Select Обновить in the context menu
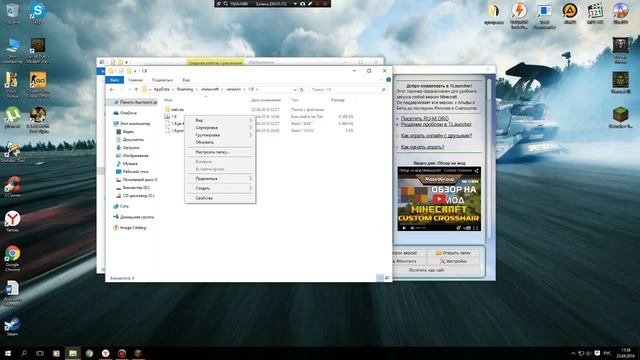640x360 pixels. [220, 142]
